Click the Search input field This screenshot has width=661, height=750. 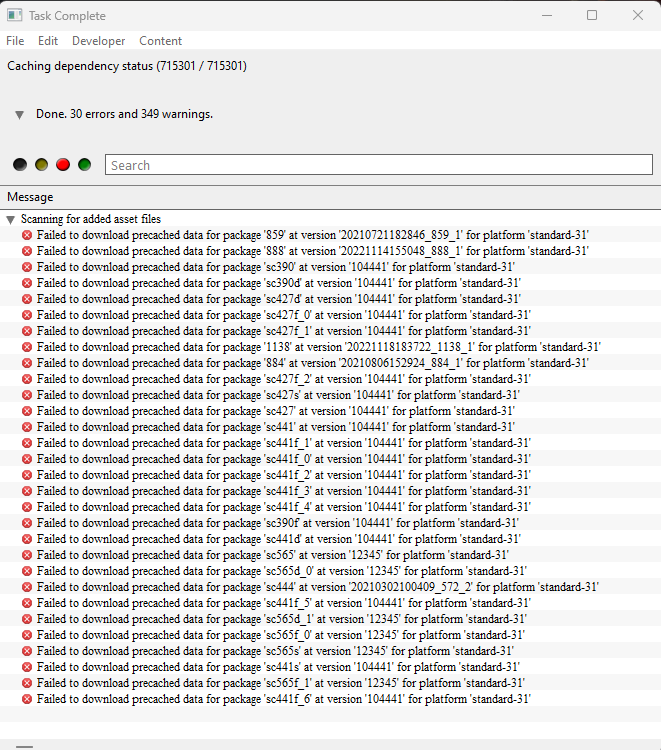[x=379, y=165]
